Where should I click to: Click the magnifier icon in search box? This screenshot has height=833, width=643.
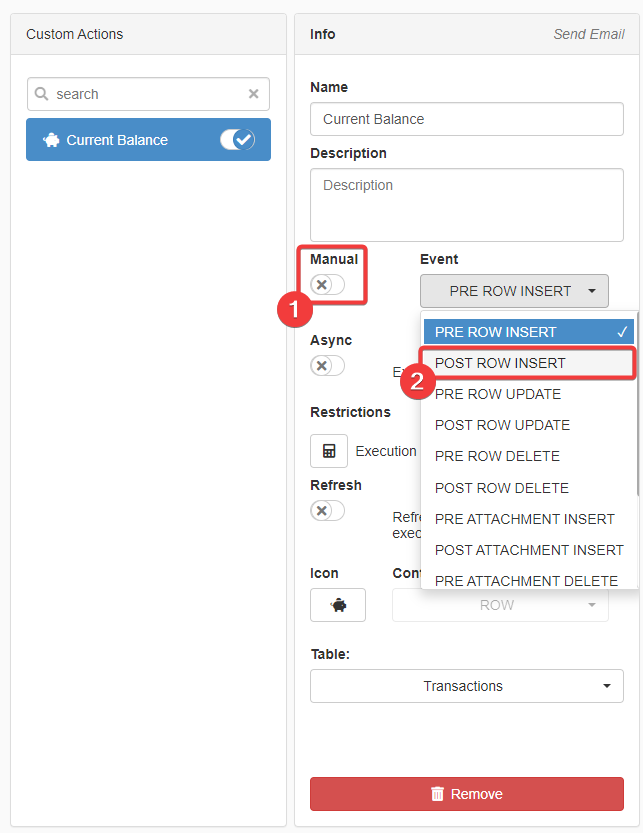point(42,94)
